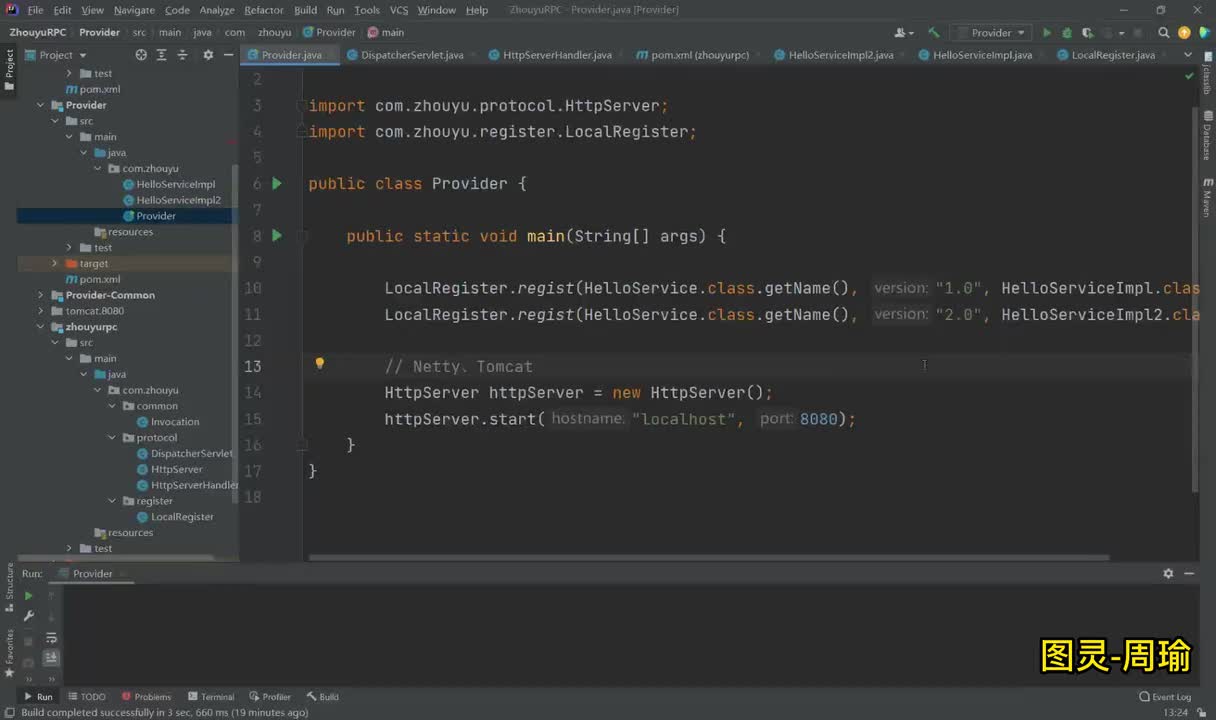Image resolution: width=1216 pixels, height=720 pixels.
Task: Click the yellow lightbulb intention icon
Action: tap(320, 365)
